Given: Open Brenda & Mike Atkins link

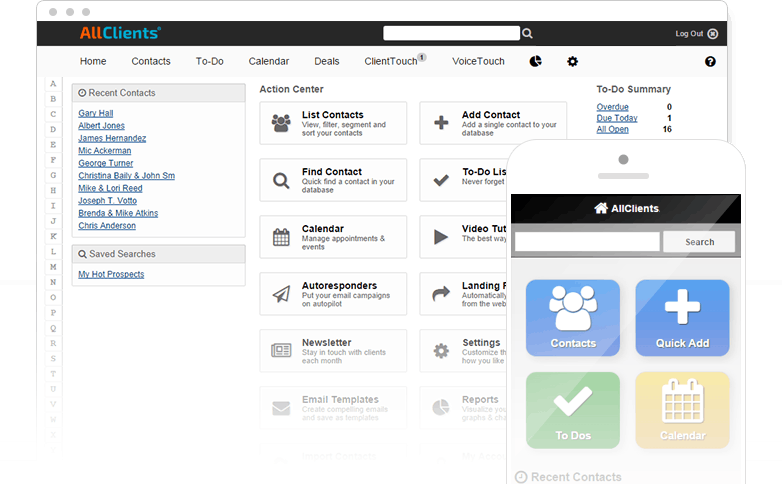Looking at the screenshot, I should pos(118,213).
